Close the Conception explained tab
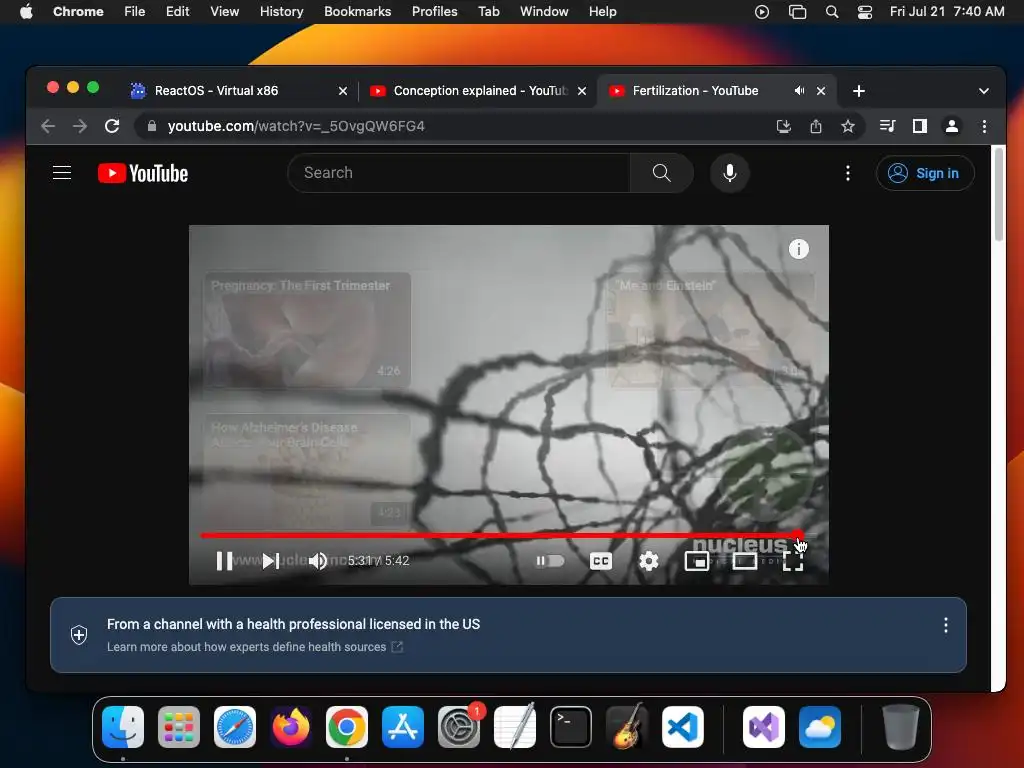Image resolution: width=1024 pixels, height=768 pixels. (x=582, y=91)
